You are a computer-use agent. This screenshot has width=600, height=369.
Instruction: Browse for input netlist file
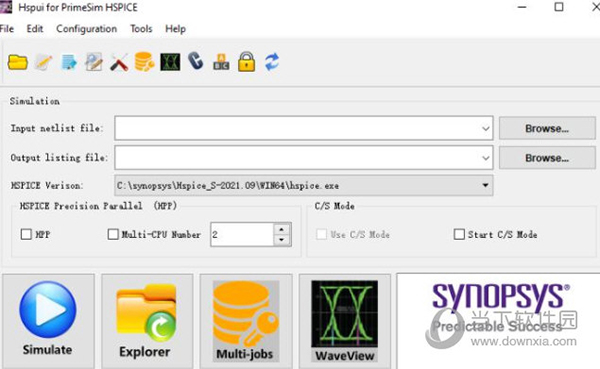tap(547, 128)
